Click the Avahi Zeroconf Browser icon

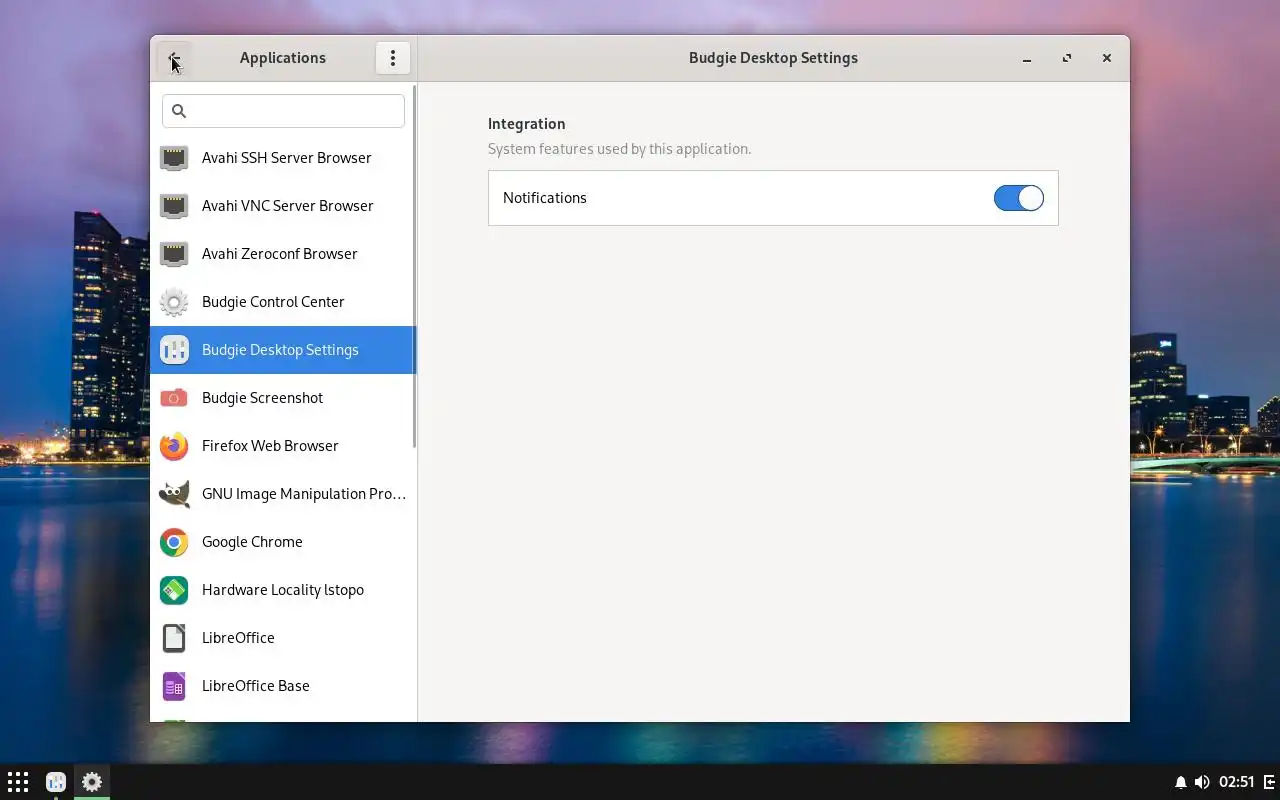[x=174, y=254]
